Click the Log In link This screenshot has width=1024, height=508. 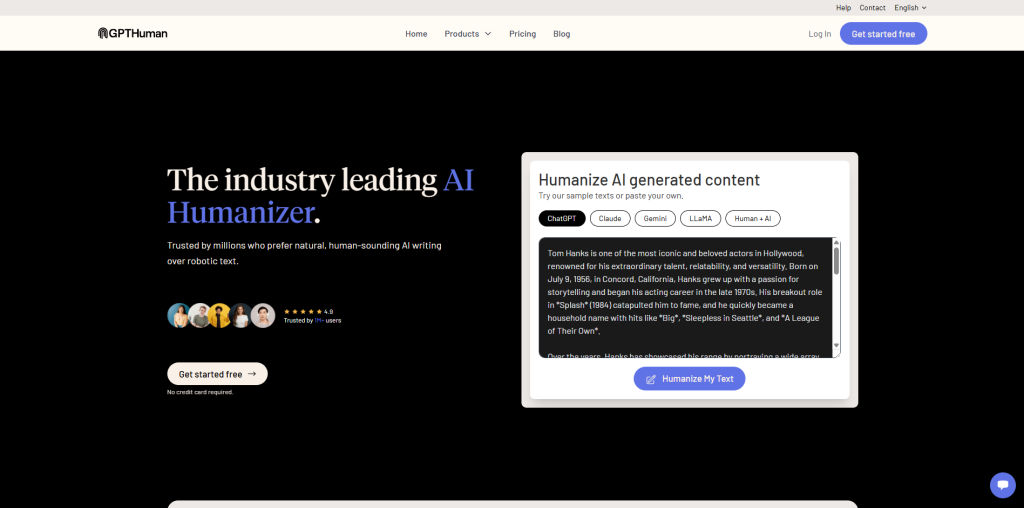(x=820, y=34)
